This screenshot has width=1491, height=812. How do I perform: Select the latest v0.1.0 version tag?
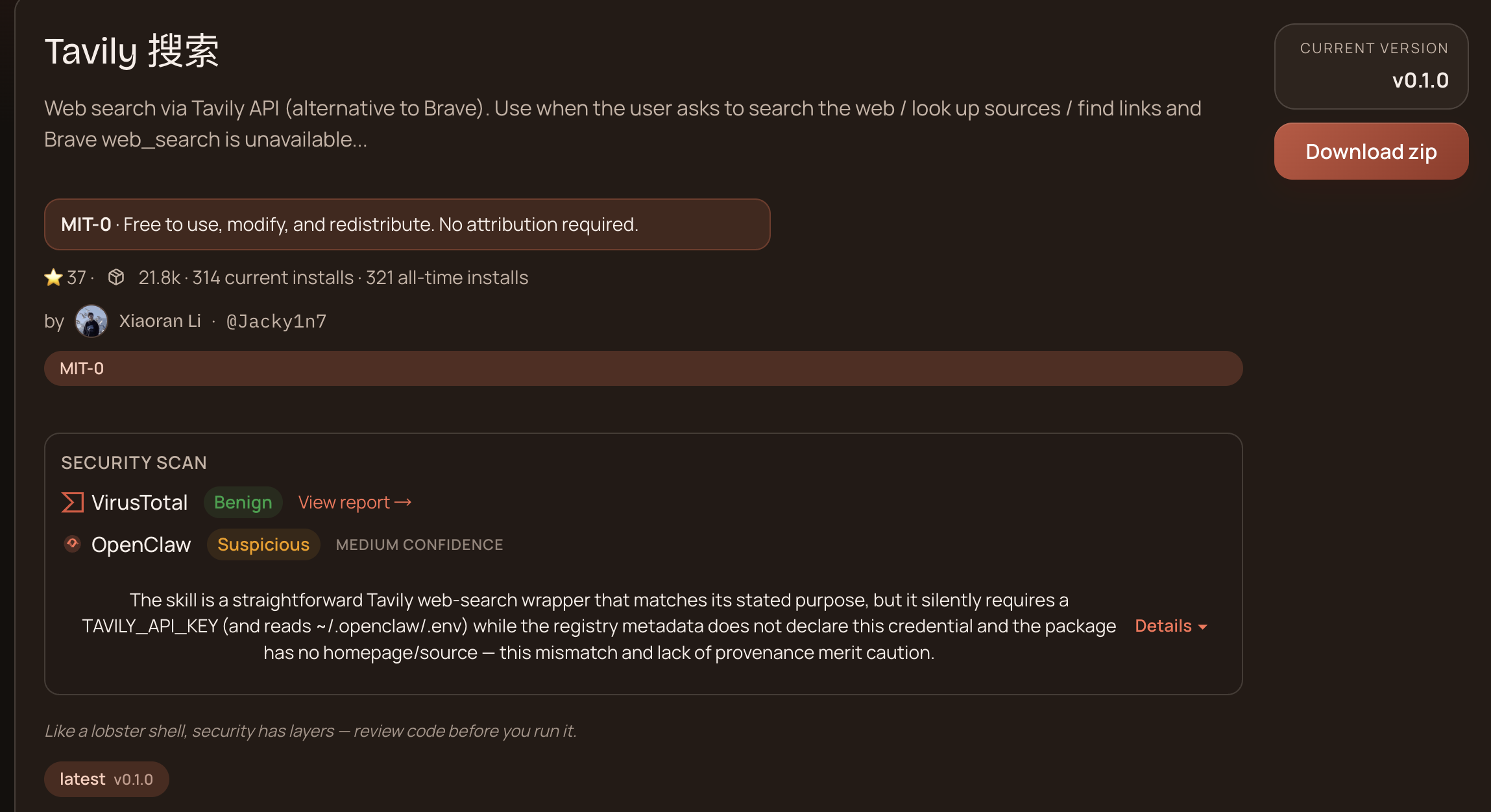point(106,779)
